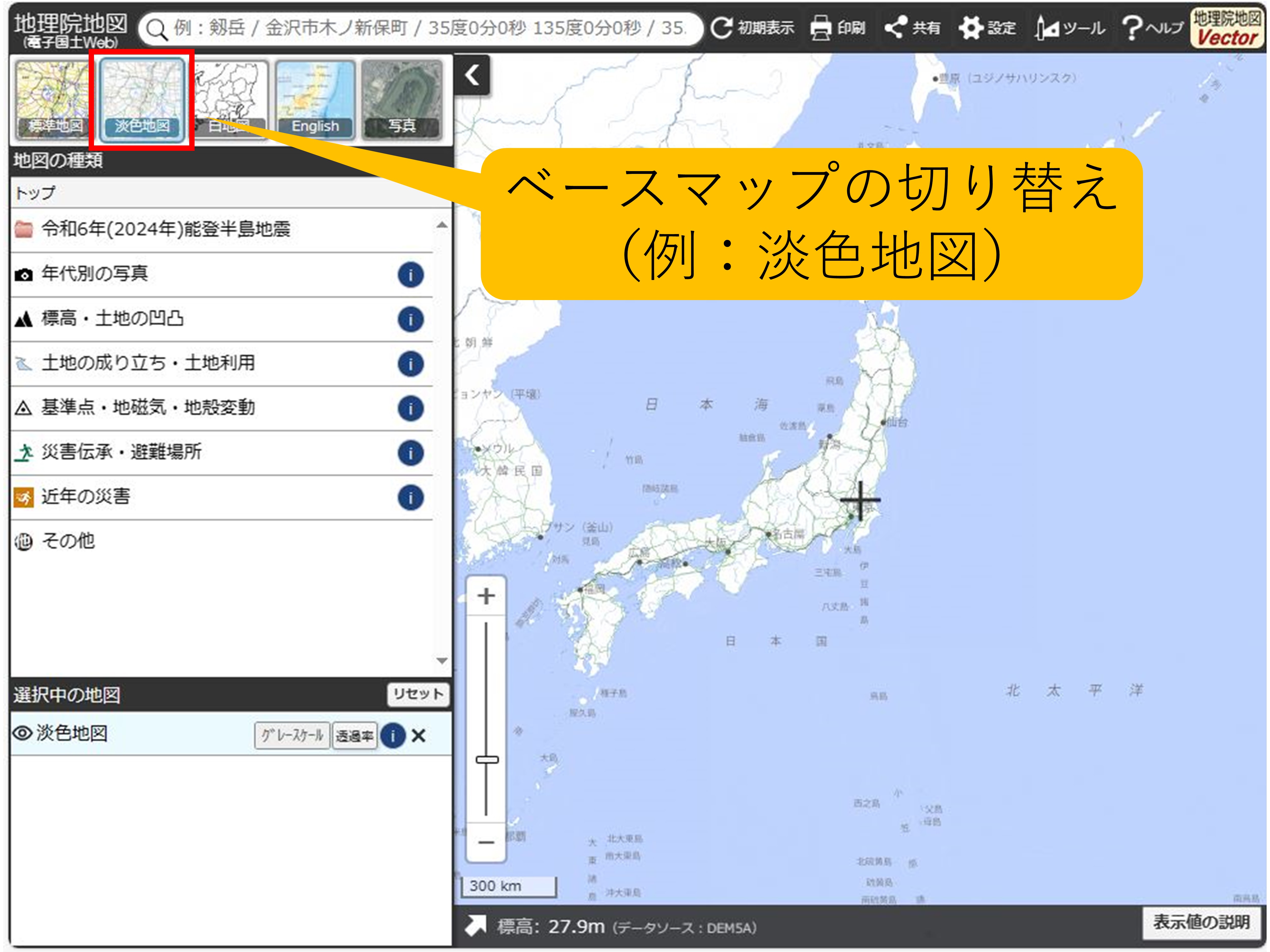Screen dimensions: 1270x952
Task: Remove 淡色地図 layer with X
Action: coord(419,736)
